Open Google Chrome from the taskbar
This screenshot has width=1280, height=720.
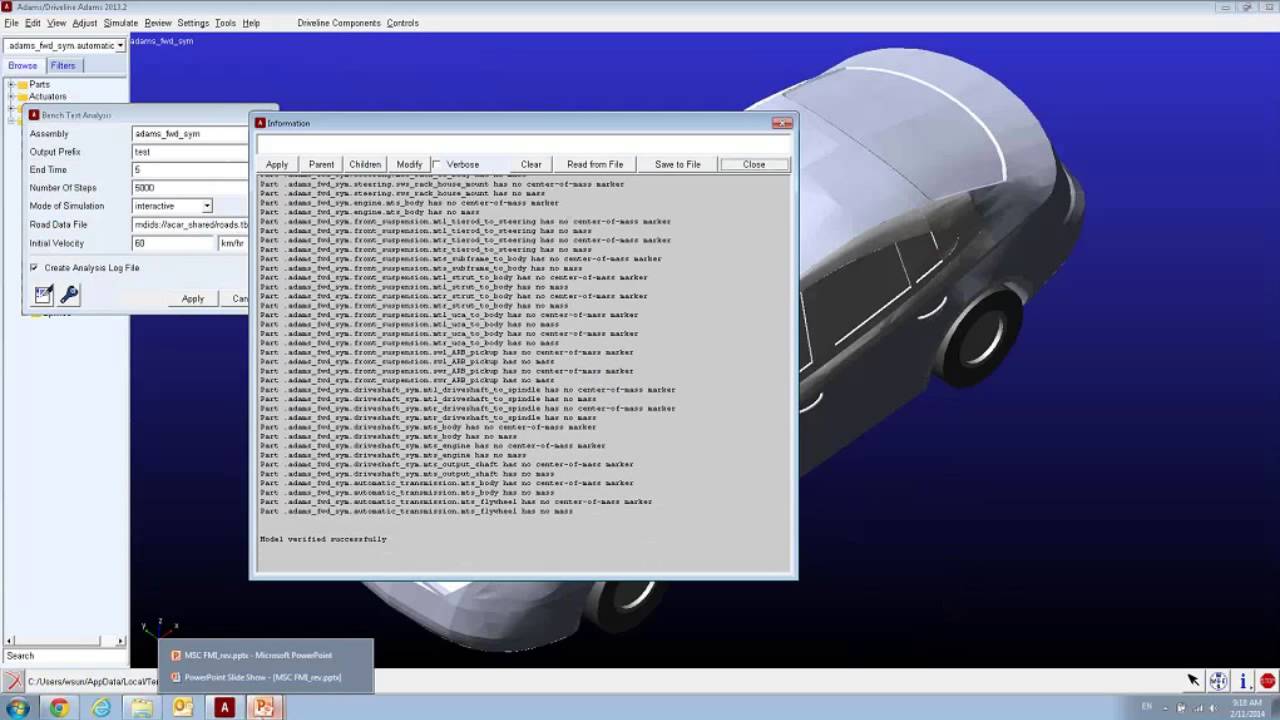pos(60,708)
